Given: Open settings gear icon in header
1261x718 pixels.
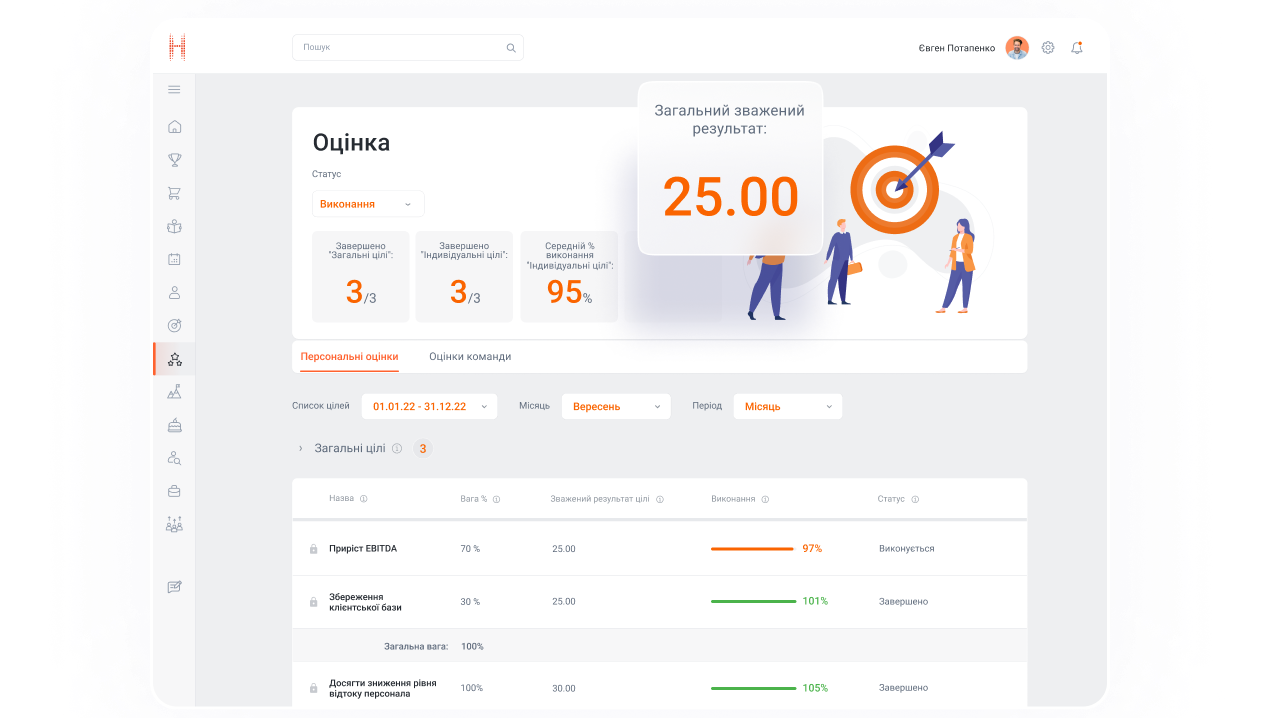Looking at the screenshot, I should point(1048,48).
